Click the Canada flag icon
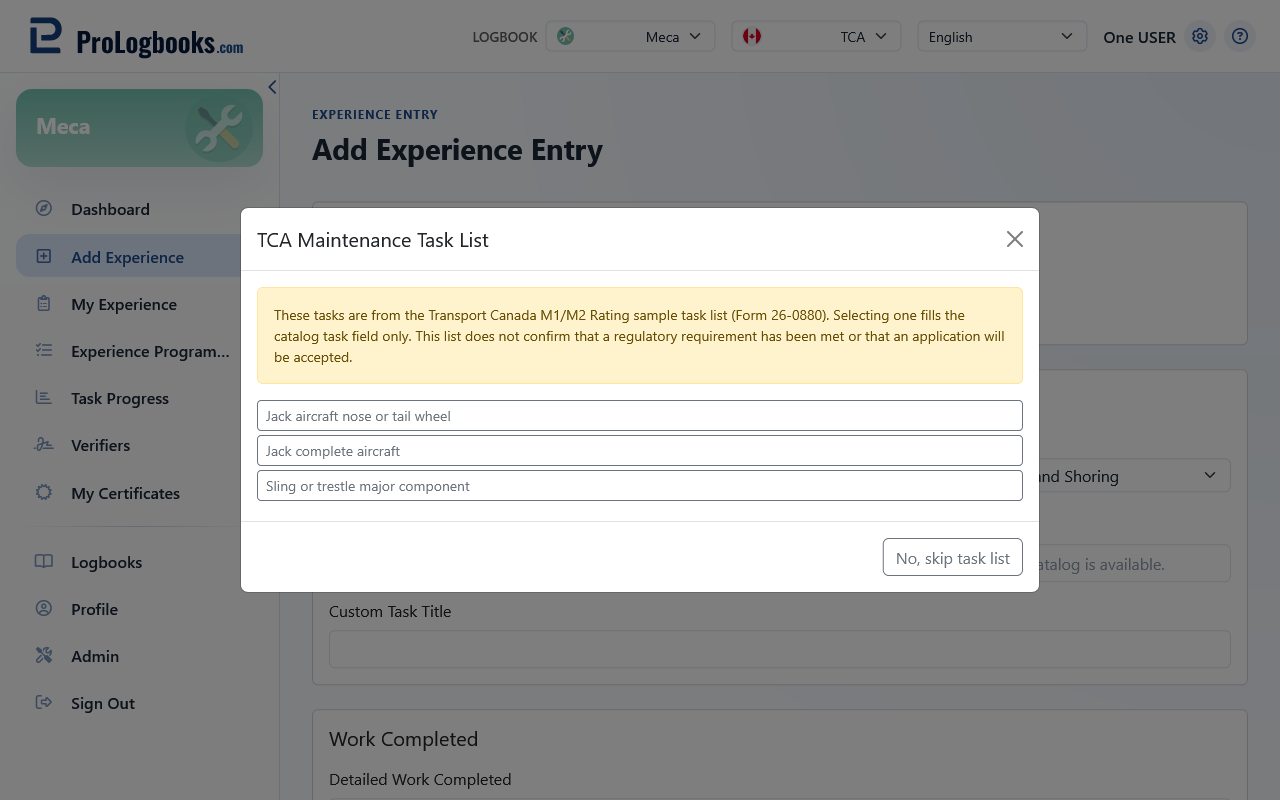This screenshot has height=800, width=1280. point(752,37)
